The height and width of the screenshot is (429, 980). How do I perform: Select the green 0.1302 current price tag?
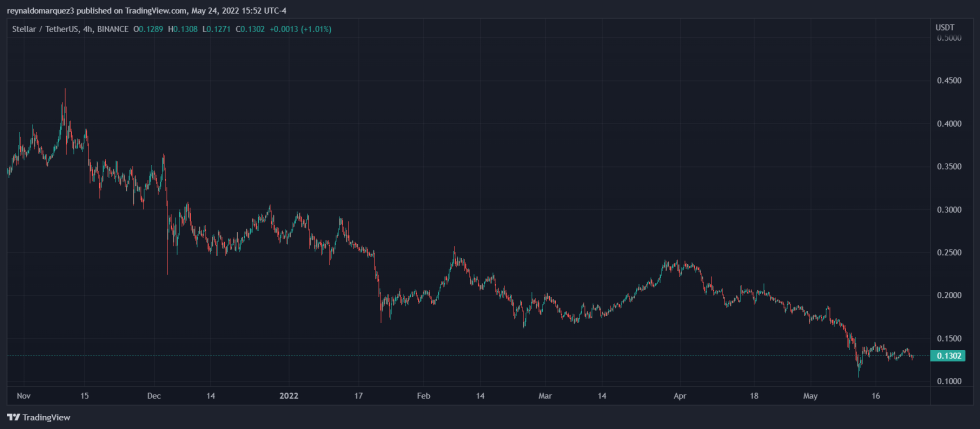[946, 356]
